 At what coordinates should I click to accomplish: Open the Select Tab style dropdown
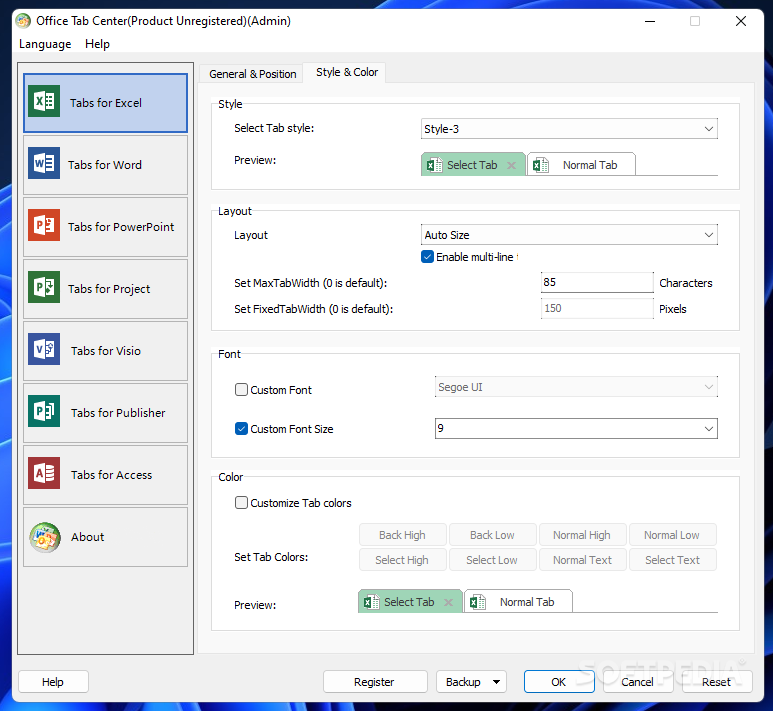tap(569, 129)
